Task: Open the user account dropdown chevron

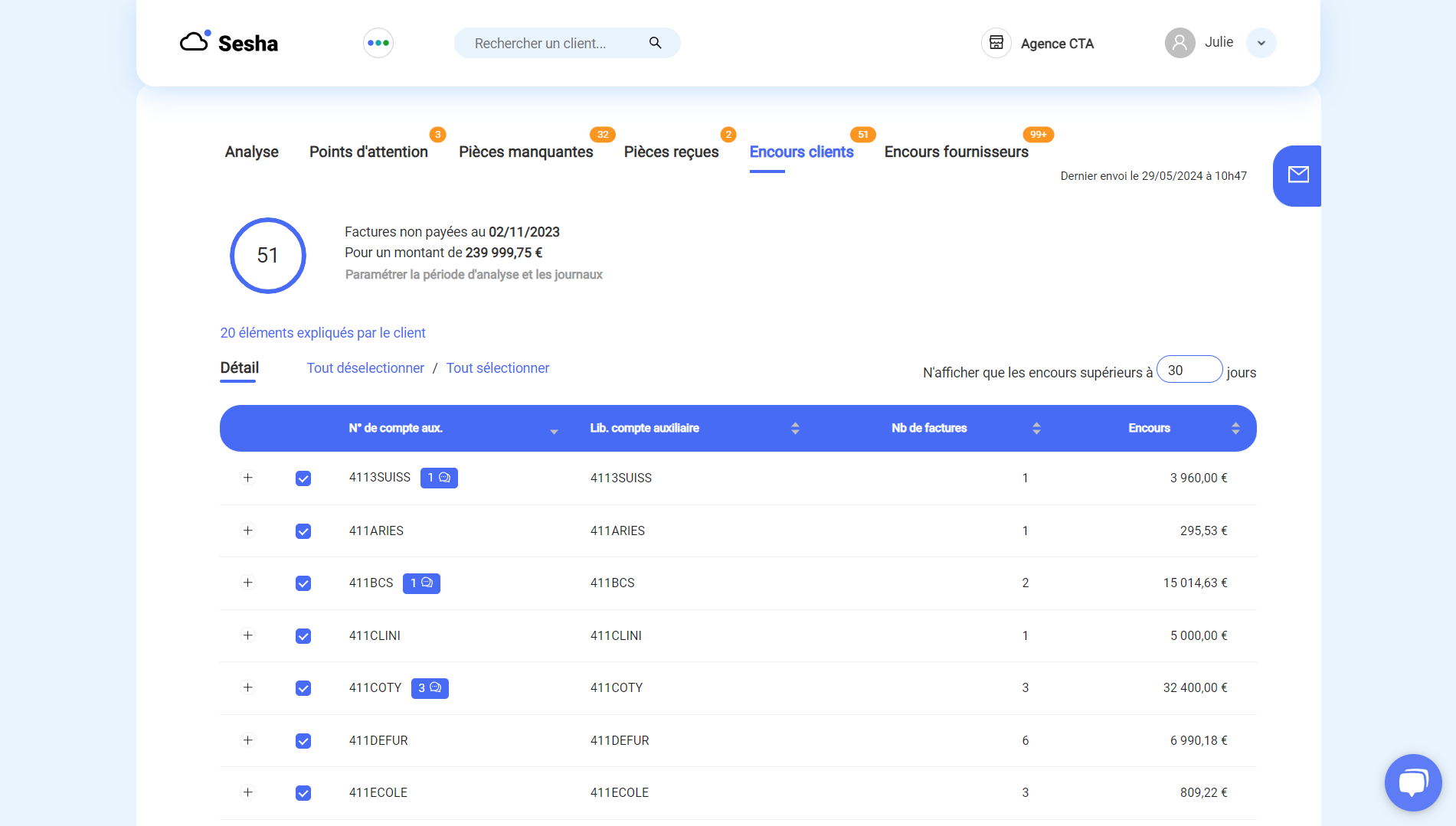Action: [1261, 43]
